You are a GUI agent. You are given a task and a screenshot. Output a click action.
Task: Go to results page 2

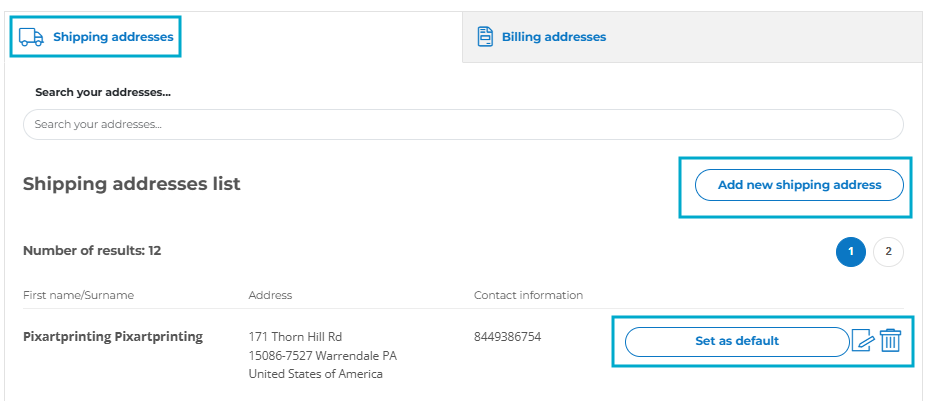tap(888, 251)
